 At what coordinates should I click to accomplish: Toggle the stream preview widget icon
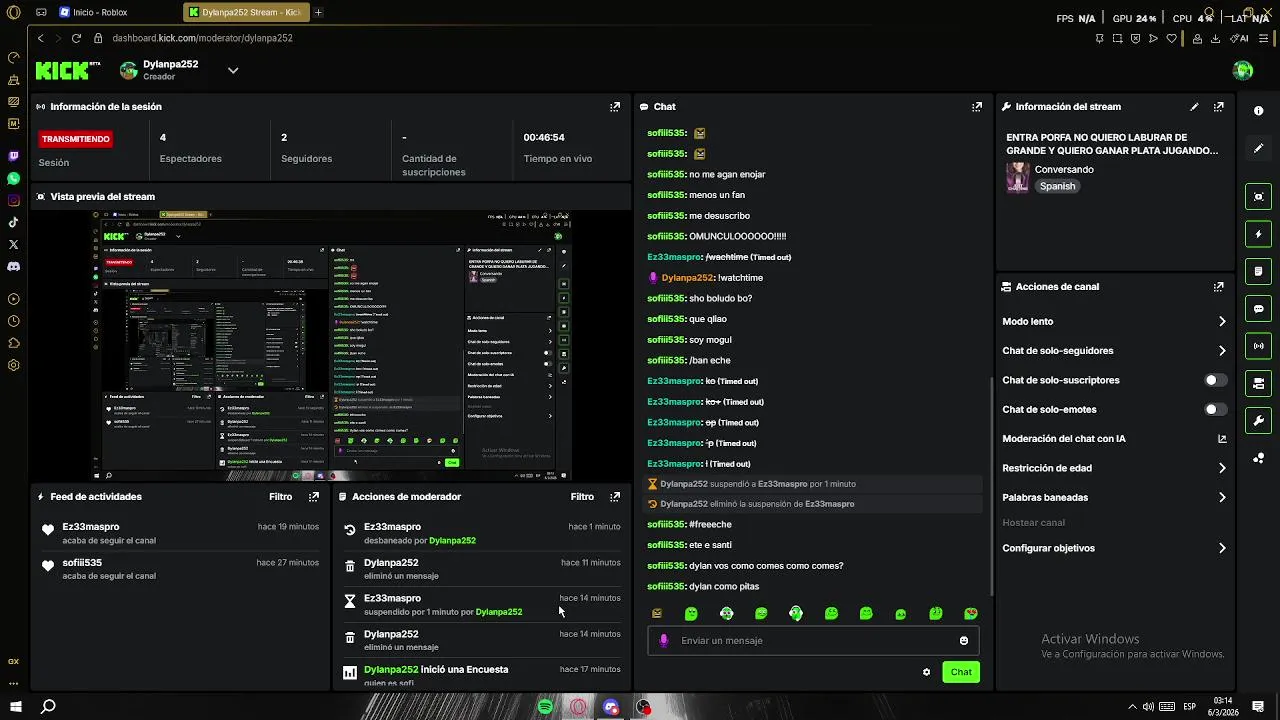(x=1259, y=197)
